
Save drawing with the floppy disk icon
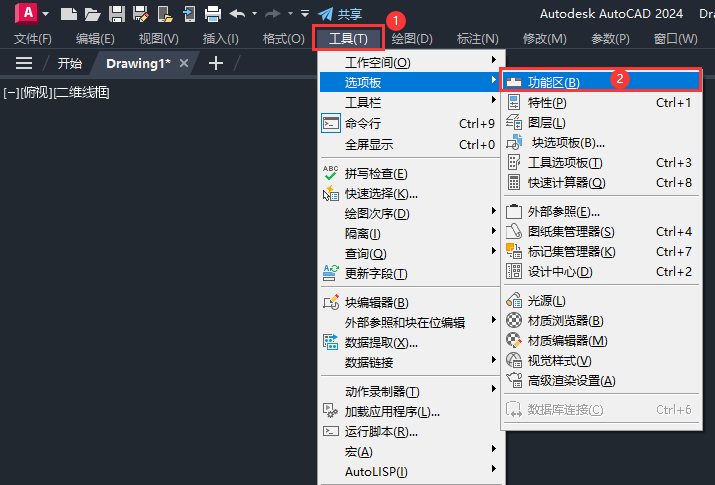[117, 14]
